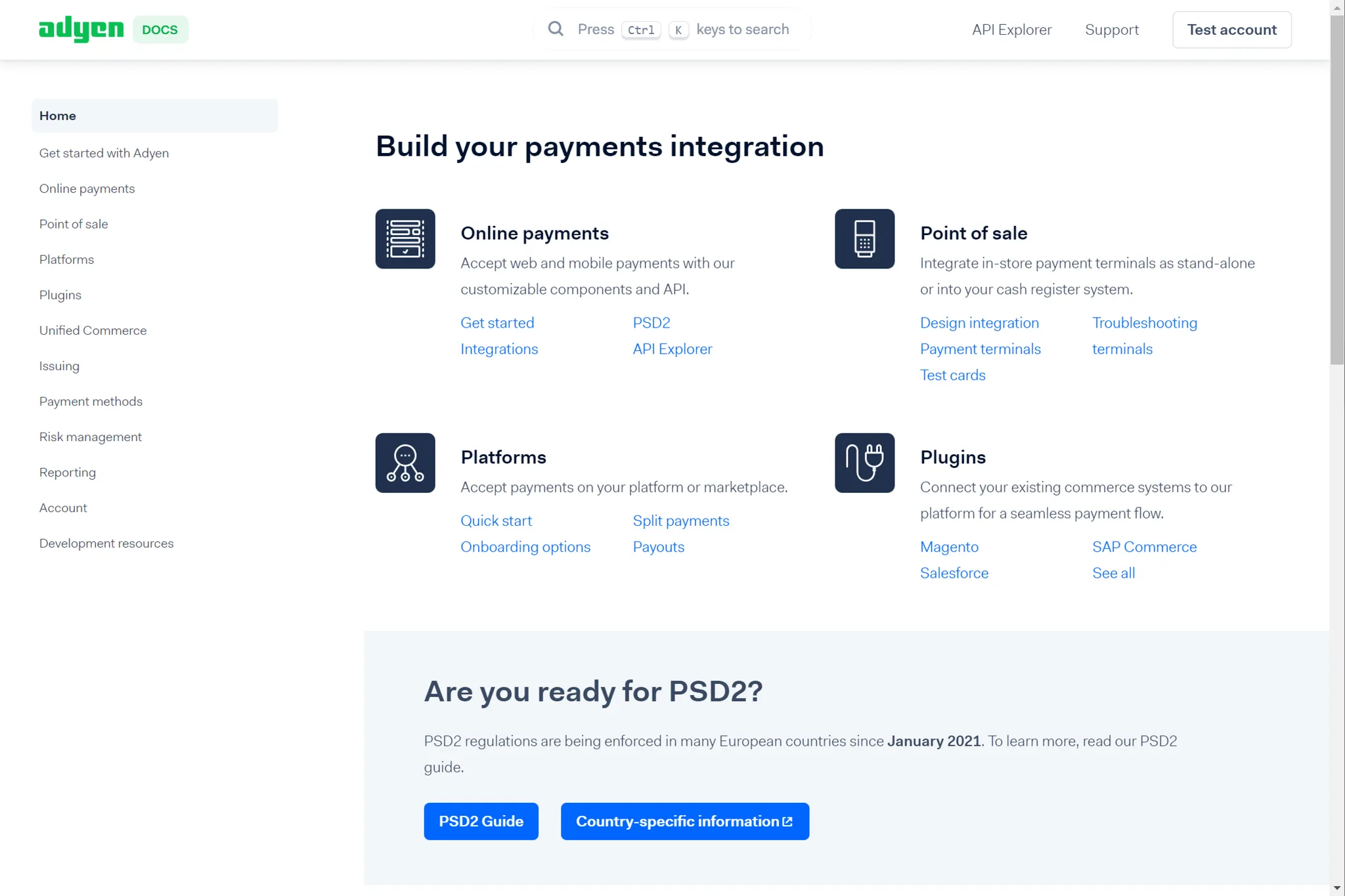Select the Plugins plug icon
This screenshot has height=896, width=1345.
click(x=864, y=463)
